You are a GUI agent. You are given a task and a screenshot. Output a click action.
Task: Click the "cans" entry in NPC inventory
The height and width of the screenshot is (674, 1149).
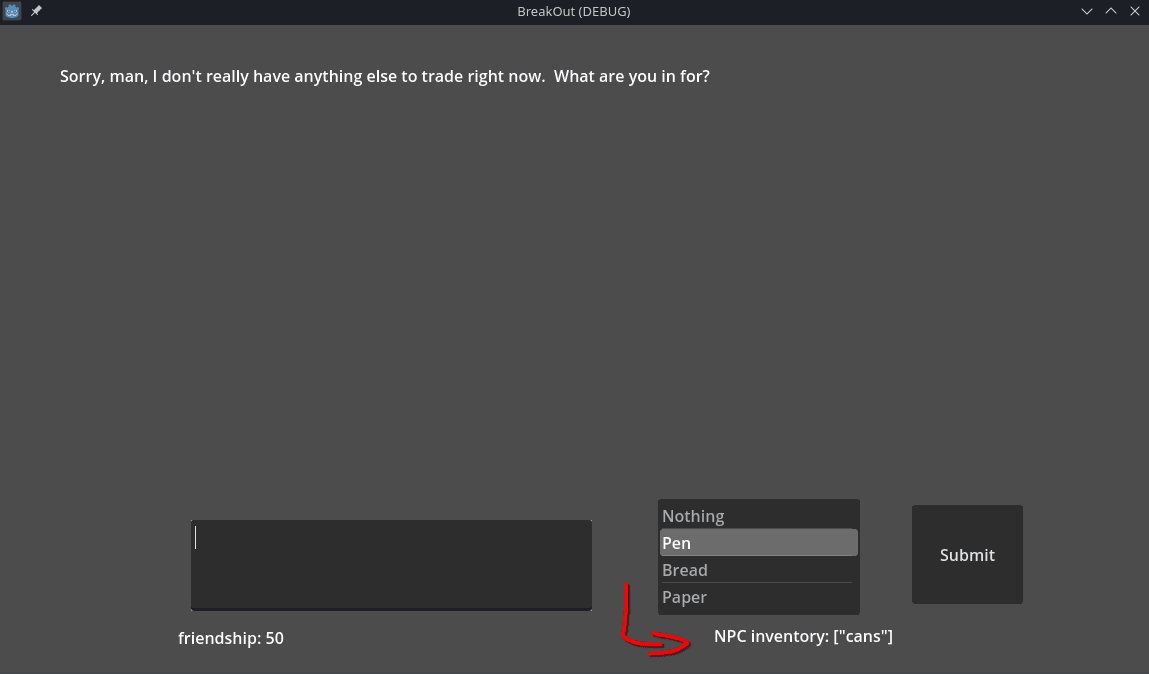[x=862, y=636]
